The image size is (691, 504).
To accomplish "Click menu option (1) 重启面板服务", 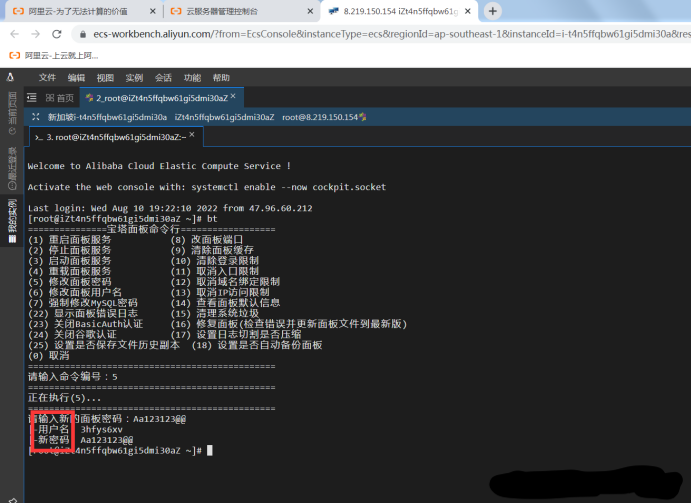I will pyautogui.click(x=70, y=240).
